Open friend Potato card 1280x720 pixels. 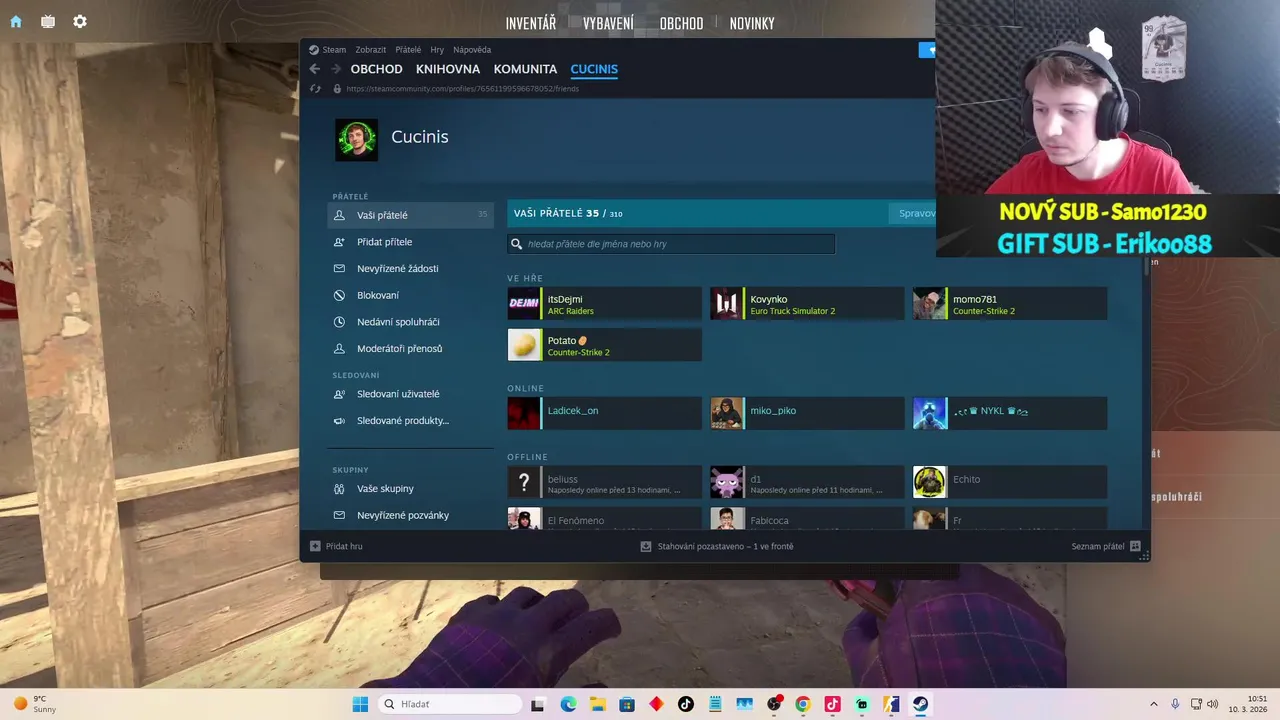604,345
